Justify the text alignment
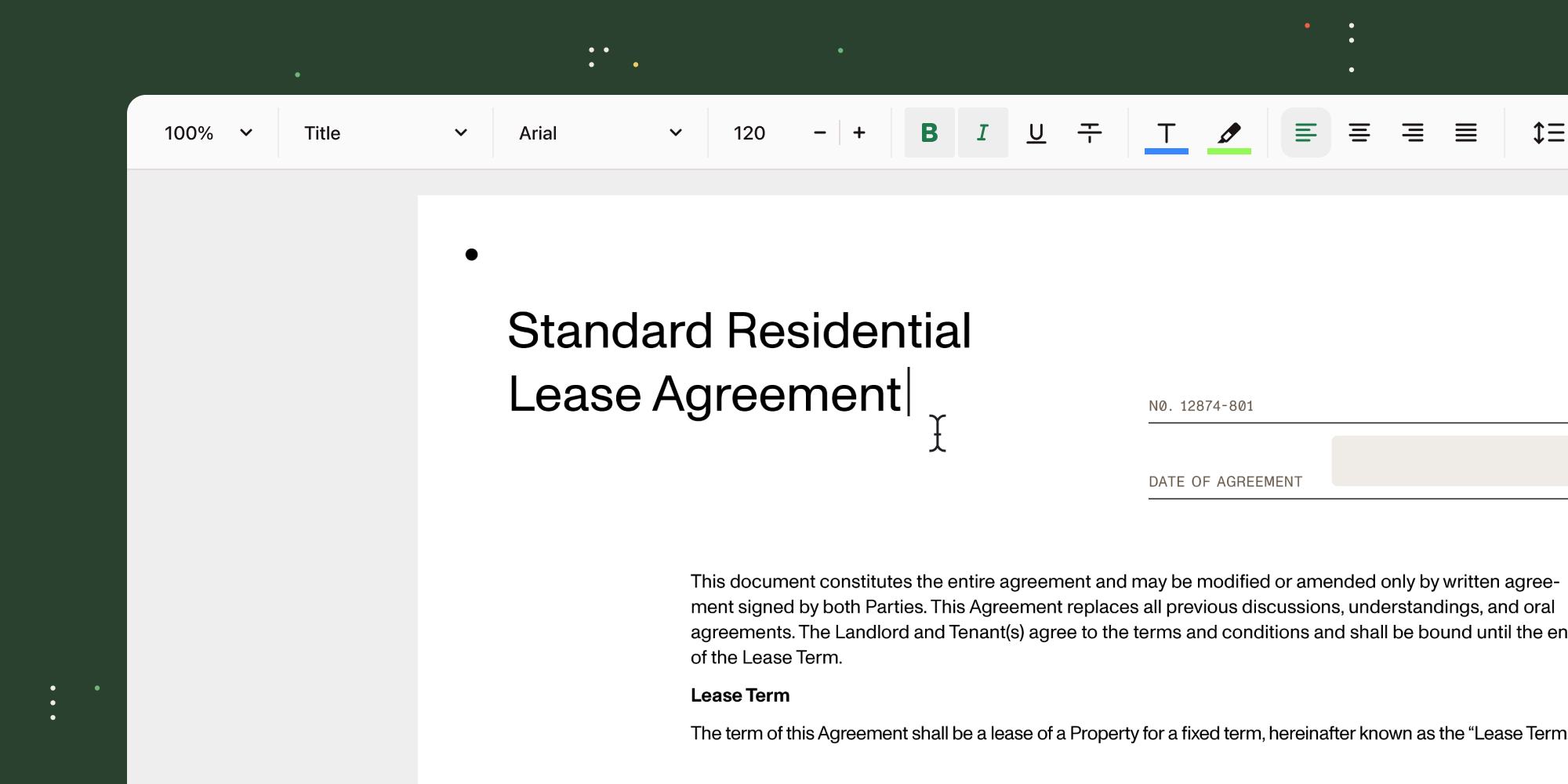 click(x=1465, y=132)
